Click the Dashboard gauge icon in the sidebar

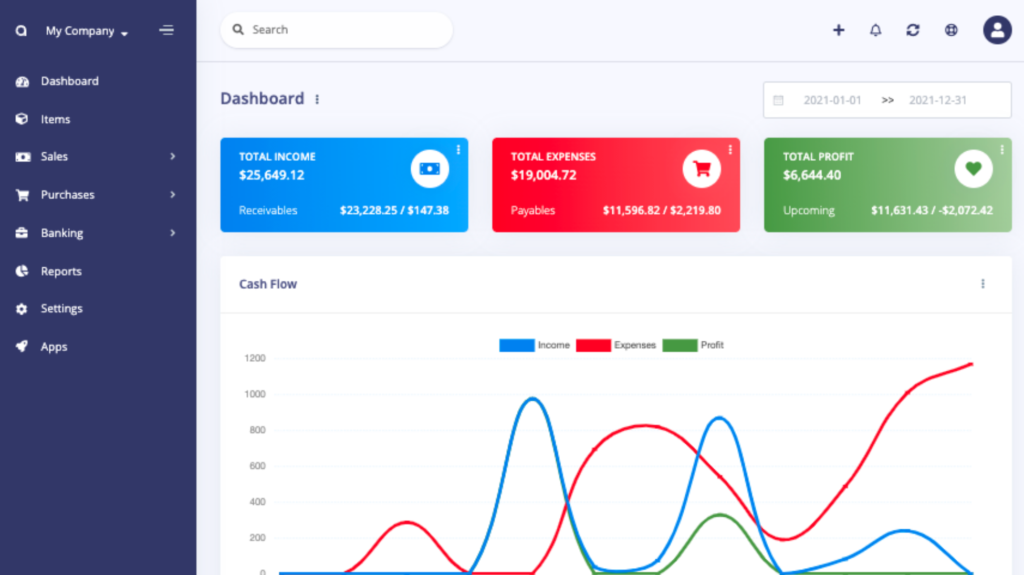22,82
